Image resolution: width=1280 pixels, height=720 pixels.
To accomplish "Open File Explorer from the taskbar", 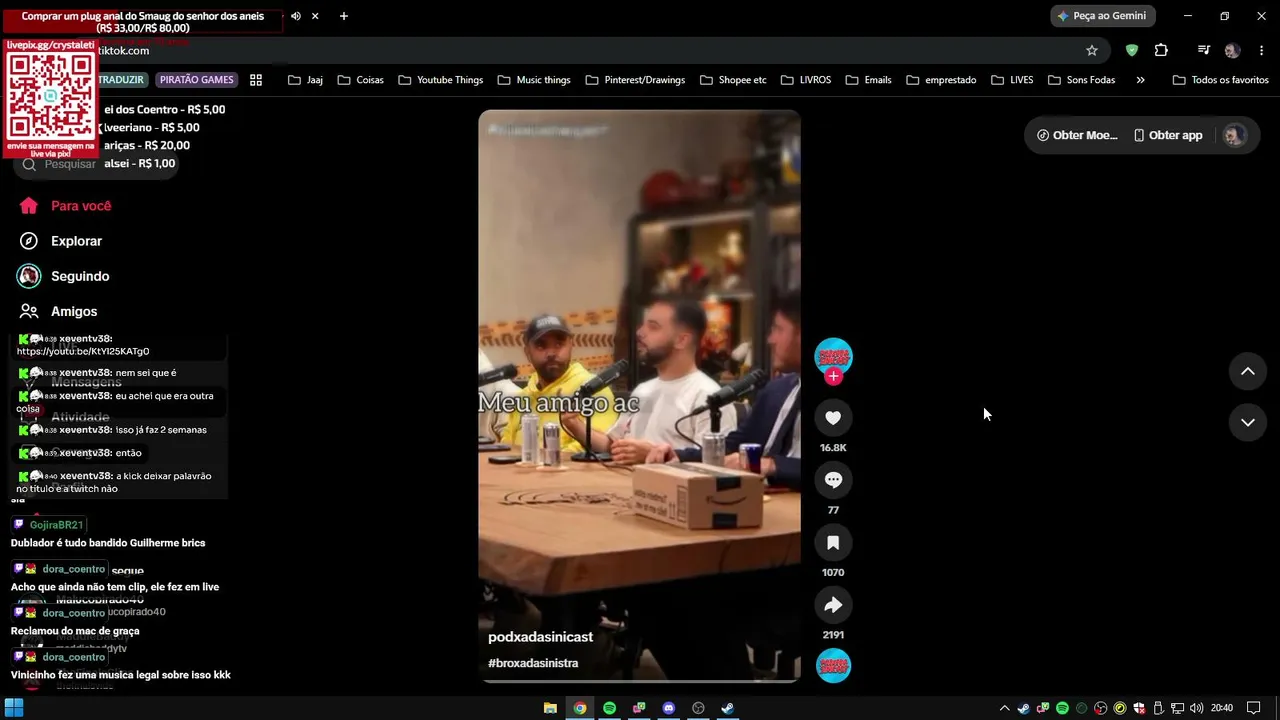I will pyautogui.click(x=550, y=708).
